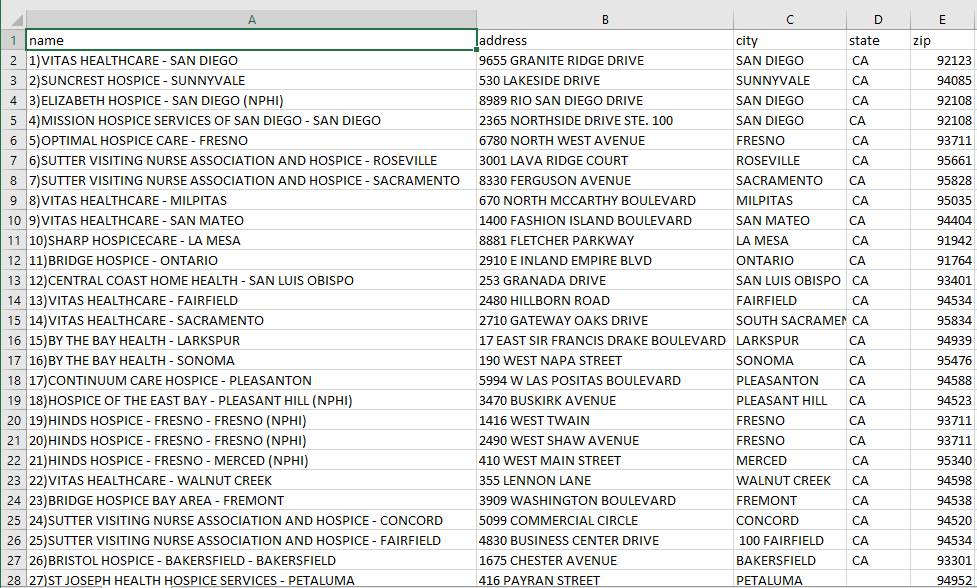This screenshot has width=977, height=588.
Task: Click '26)BRISTOL HOSPICE - BAKERSFIELD - BAKERSFIELD'
Action: pos(252,561)
